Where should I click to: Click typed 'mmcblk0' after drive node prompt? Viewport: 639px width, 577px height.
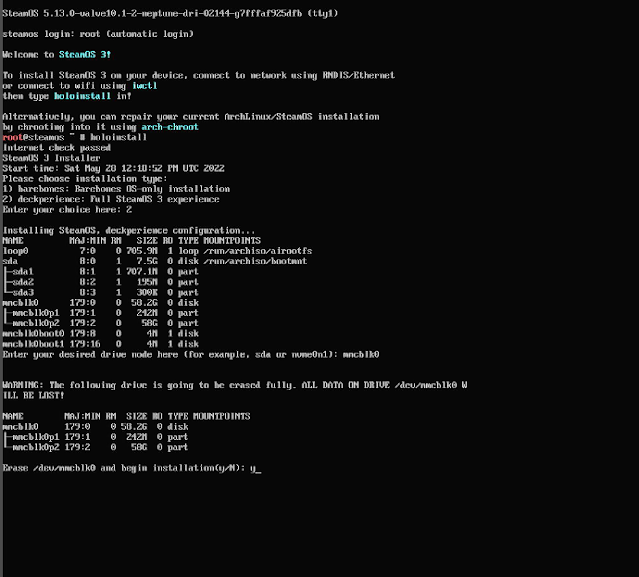click(x=361, y=355)
